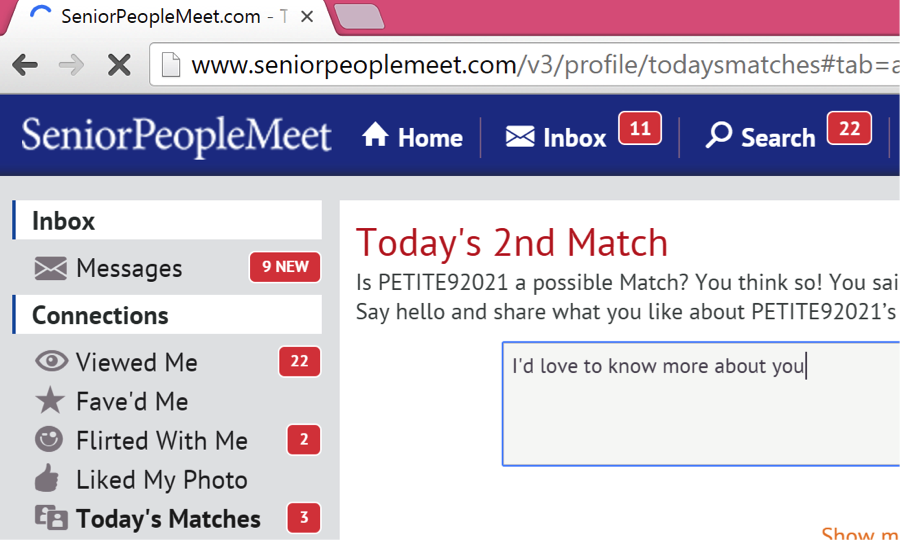This screenshot has height=540, width=900.
Task: Open a new browser tab
Action: (x=359, y=16)
